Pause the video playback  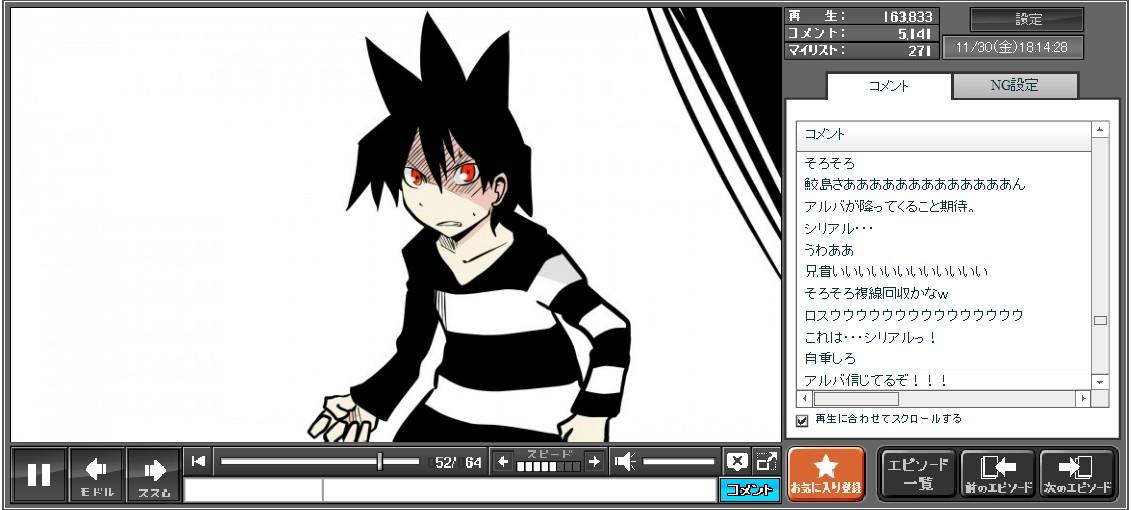[39, 475]
